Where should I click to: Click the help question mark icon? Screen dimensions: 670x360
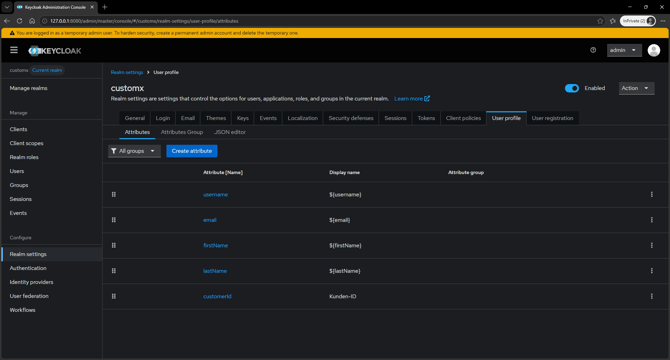tap(593, 50)
